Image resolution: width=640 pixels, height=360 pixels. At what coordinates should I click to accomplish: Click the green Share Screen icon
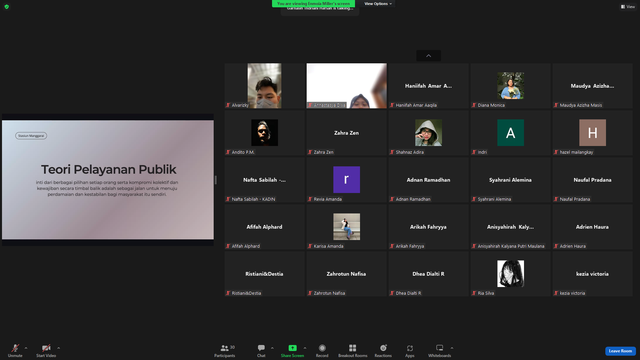[292, 348]
